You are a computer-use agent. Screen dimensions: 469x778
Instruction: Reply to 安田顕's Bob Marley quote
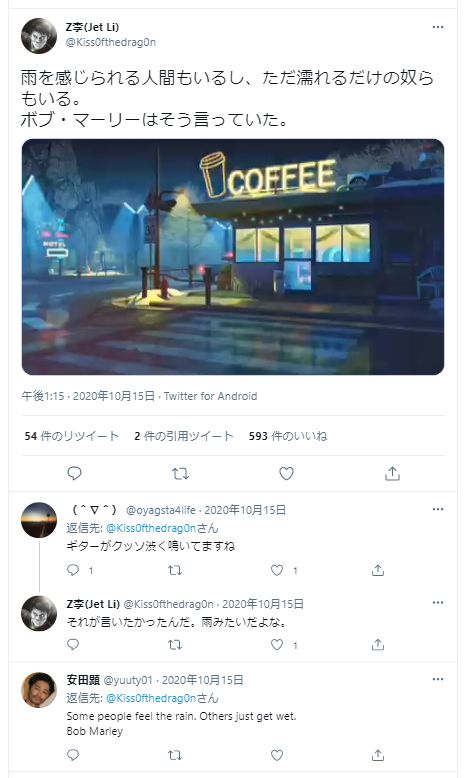coord(73,755)
